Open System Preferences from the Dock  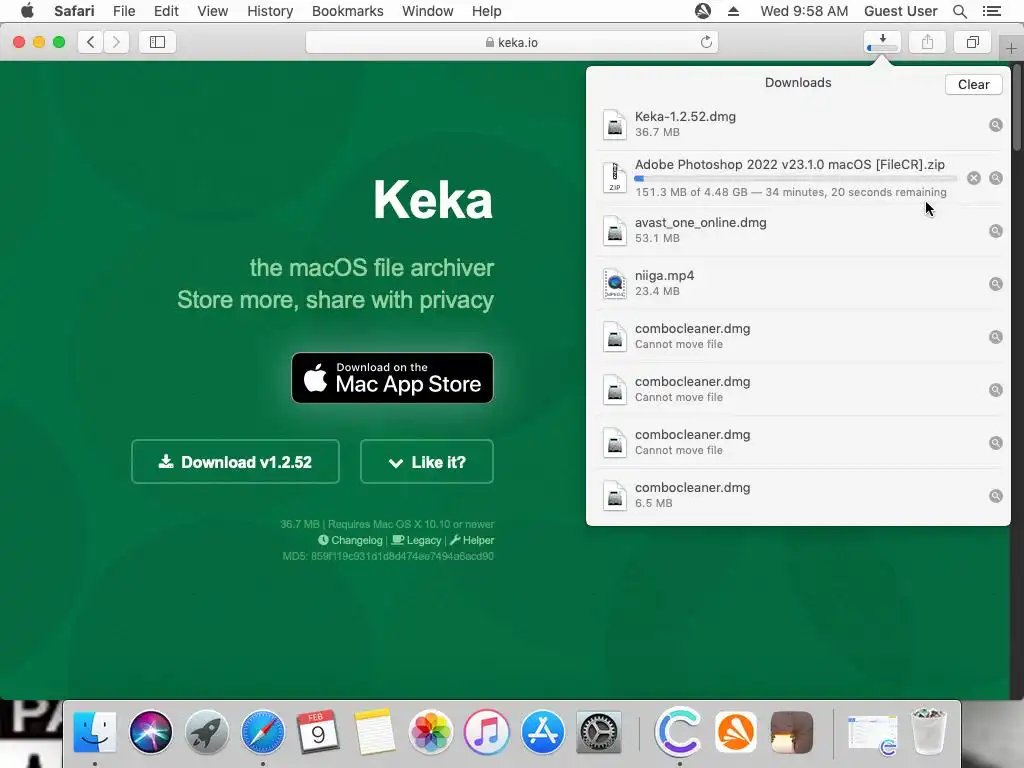tap(598, 732)
